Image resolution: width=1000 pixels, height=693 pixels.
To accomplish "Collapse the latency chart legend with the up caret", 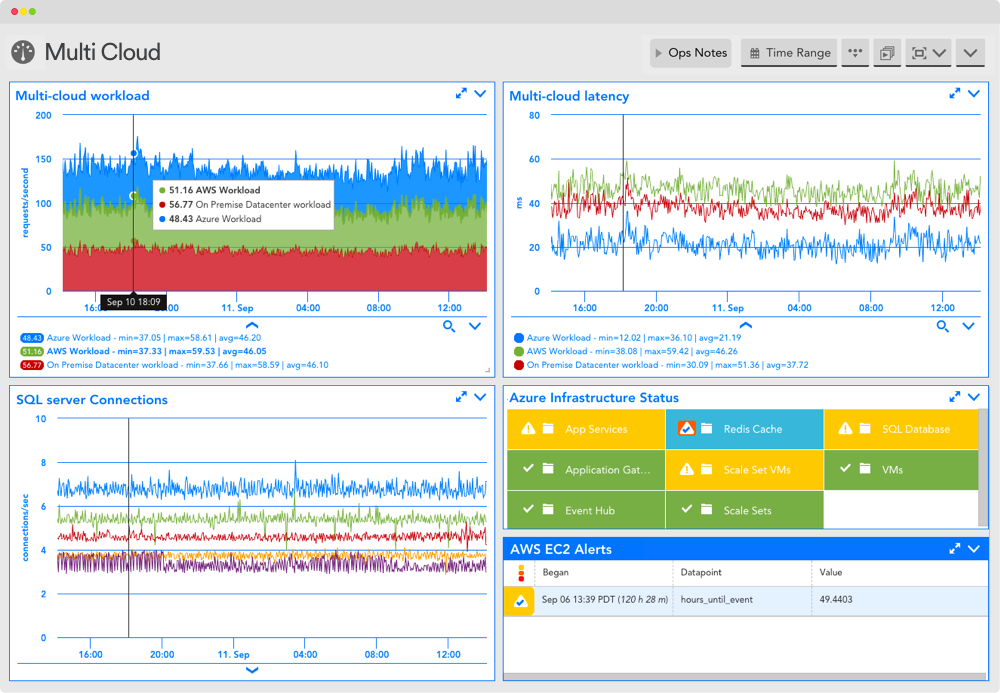I will point(745,325).
